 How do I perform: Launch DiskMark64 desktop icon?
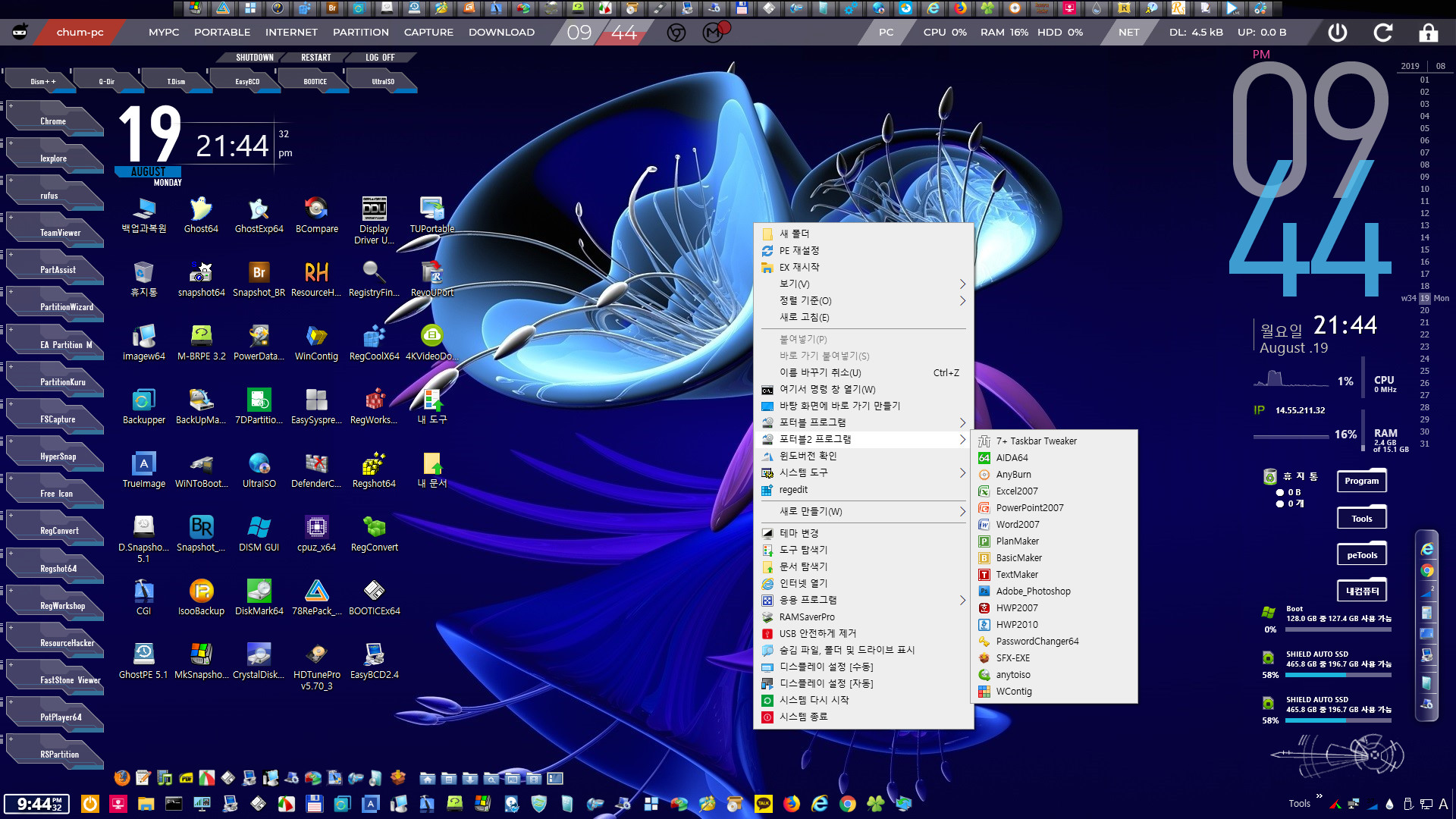pyautogui.click(x=259, y=597)
